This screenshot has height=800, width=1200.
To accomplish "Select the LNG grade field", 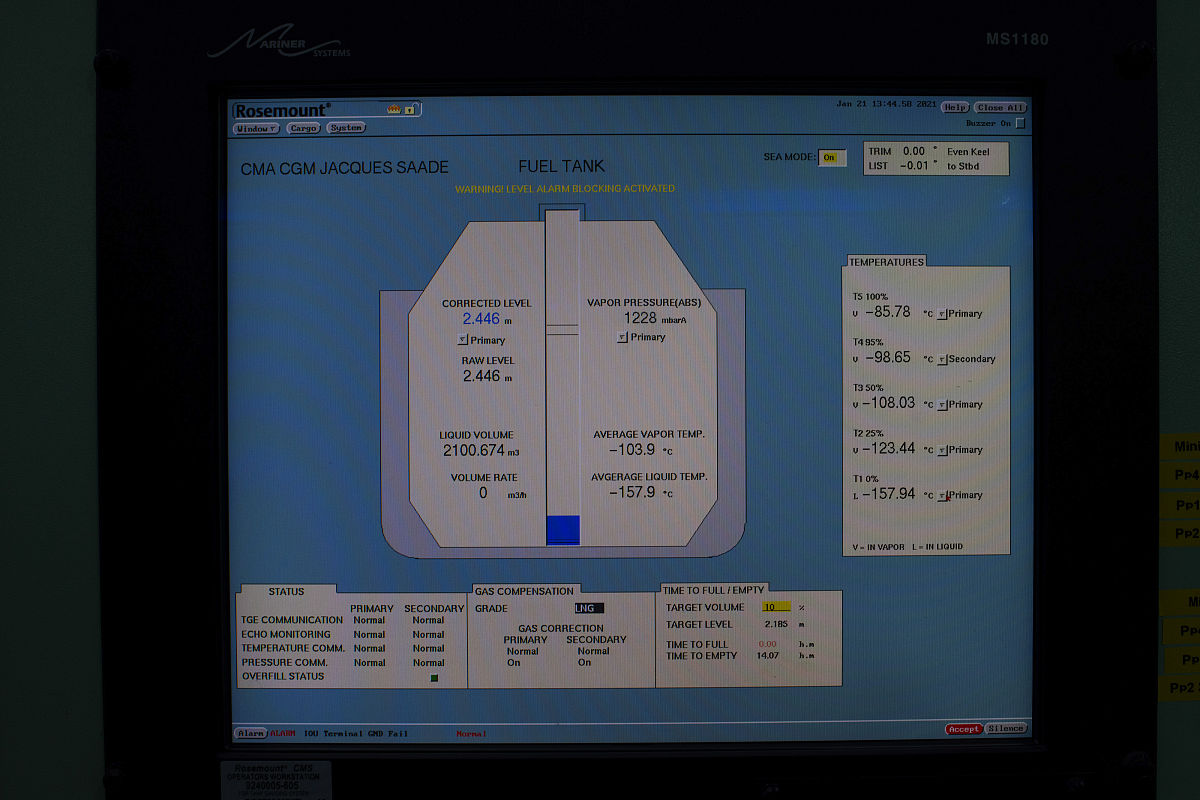I will point(589,608).
